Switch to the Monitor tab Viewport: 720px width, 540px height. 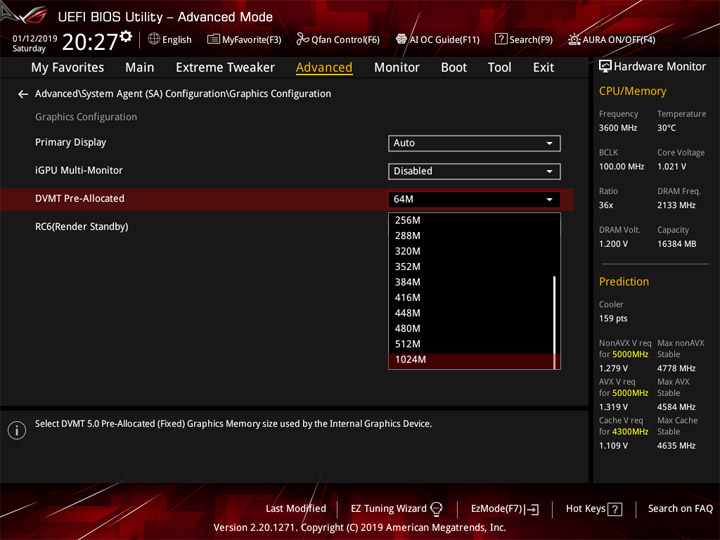coord(397,68)
